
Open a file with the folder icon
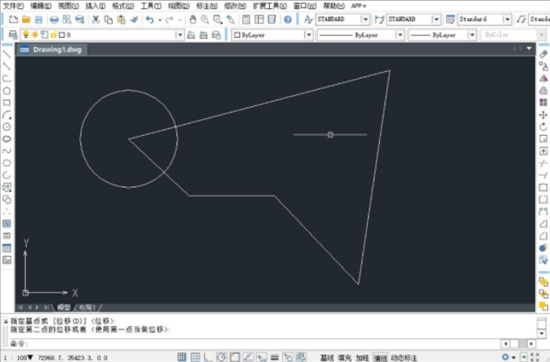(x=26, y=19)
